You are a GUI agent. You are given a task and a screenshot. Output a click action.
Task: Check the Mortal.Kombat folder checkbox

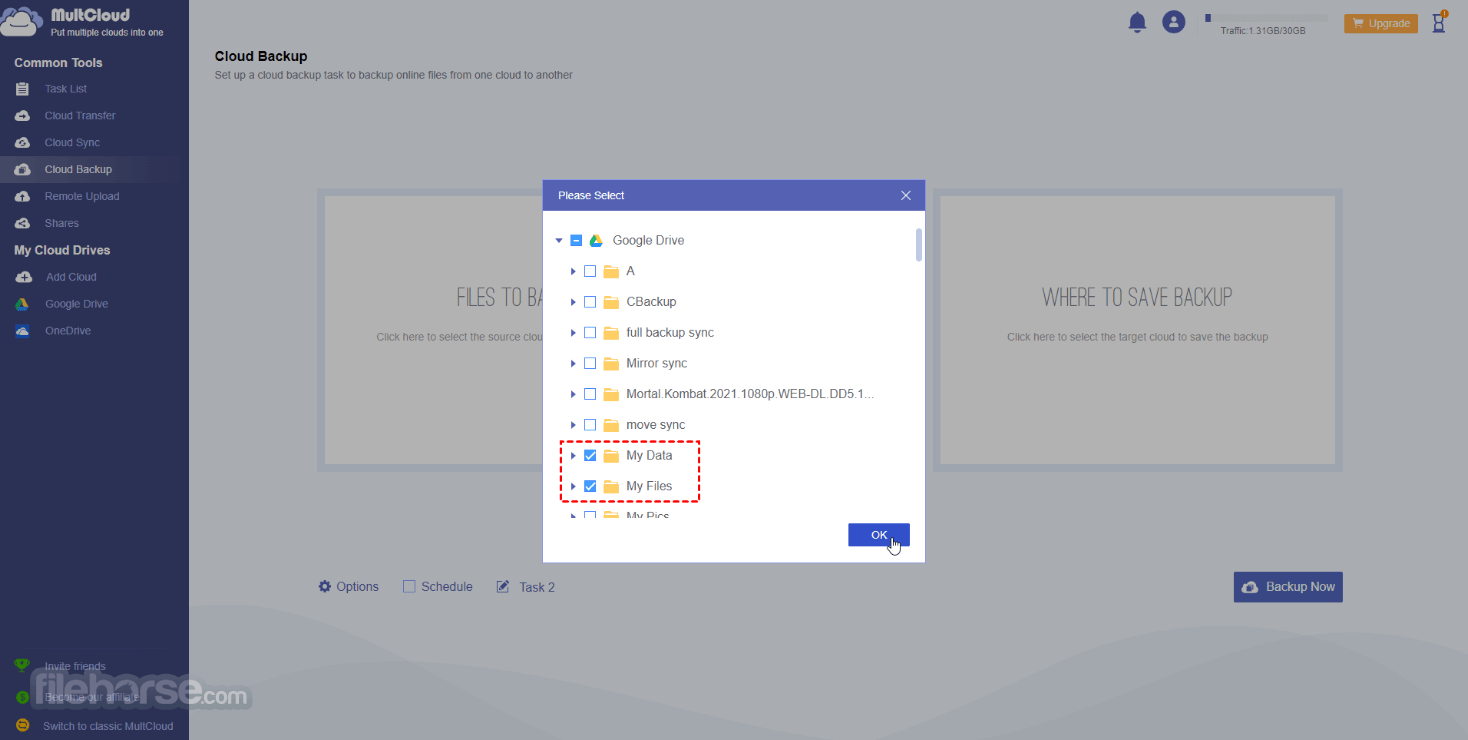pyautogui.click(x=590, y=394)
